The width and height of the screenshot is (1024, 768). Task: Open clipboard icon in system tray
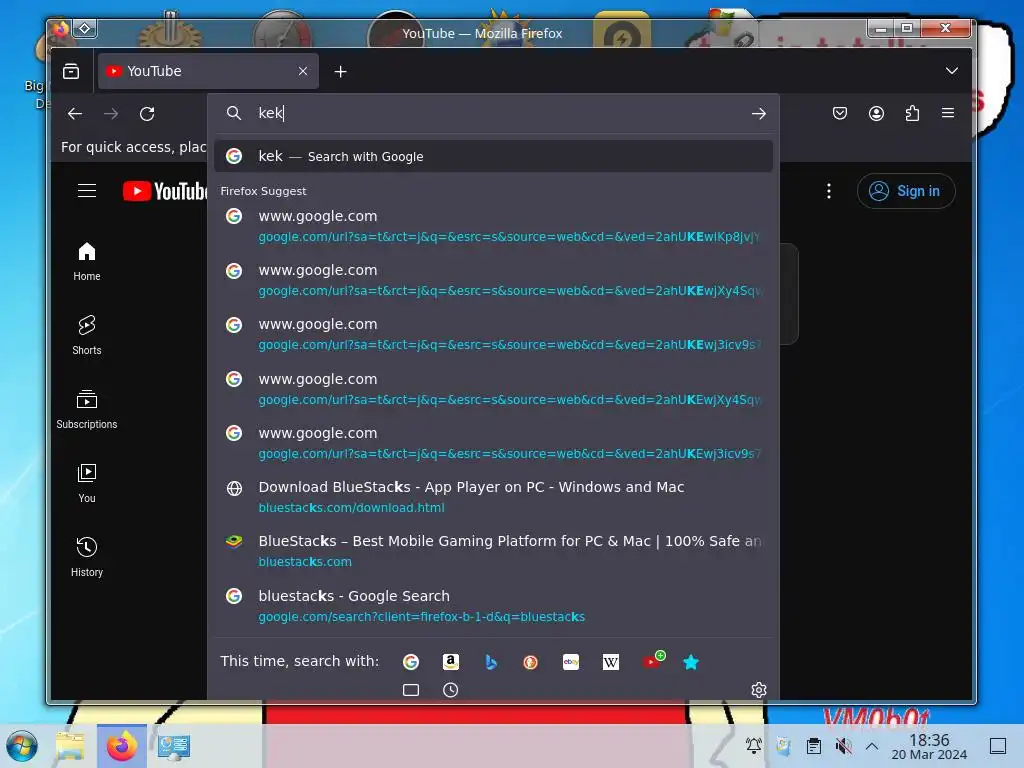[x=814, y=746]
